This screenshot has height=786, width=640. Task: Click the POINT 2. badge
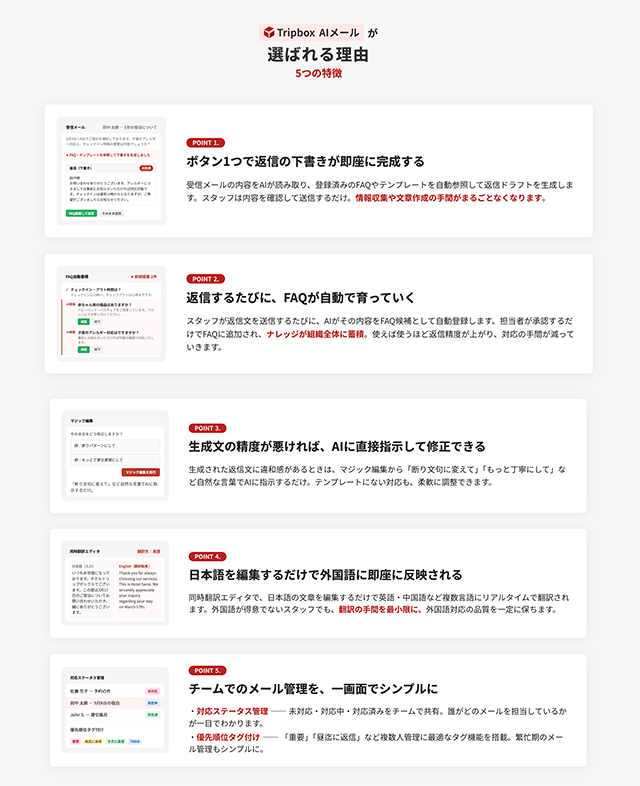205,279
